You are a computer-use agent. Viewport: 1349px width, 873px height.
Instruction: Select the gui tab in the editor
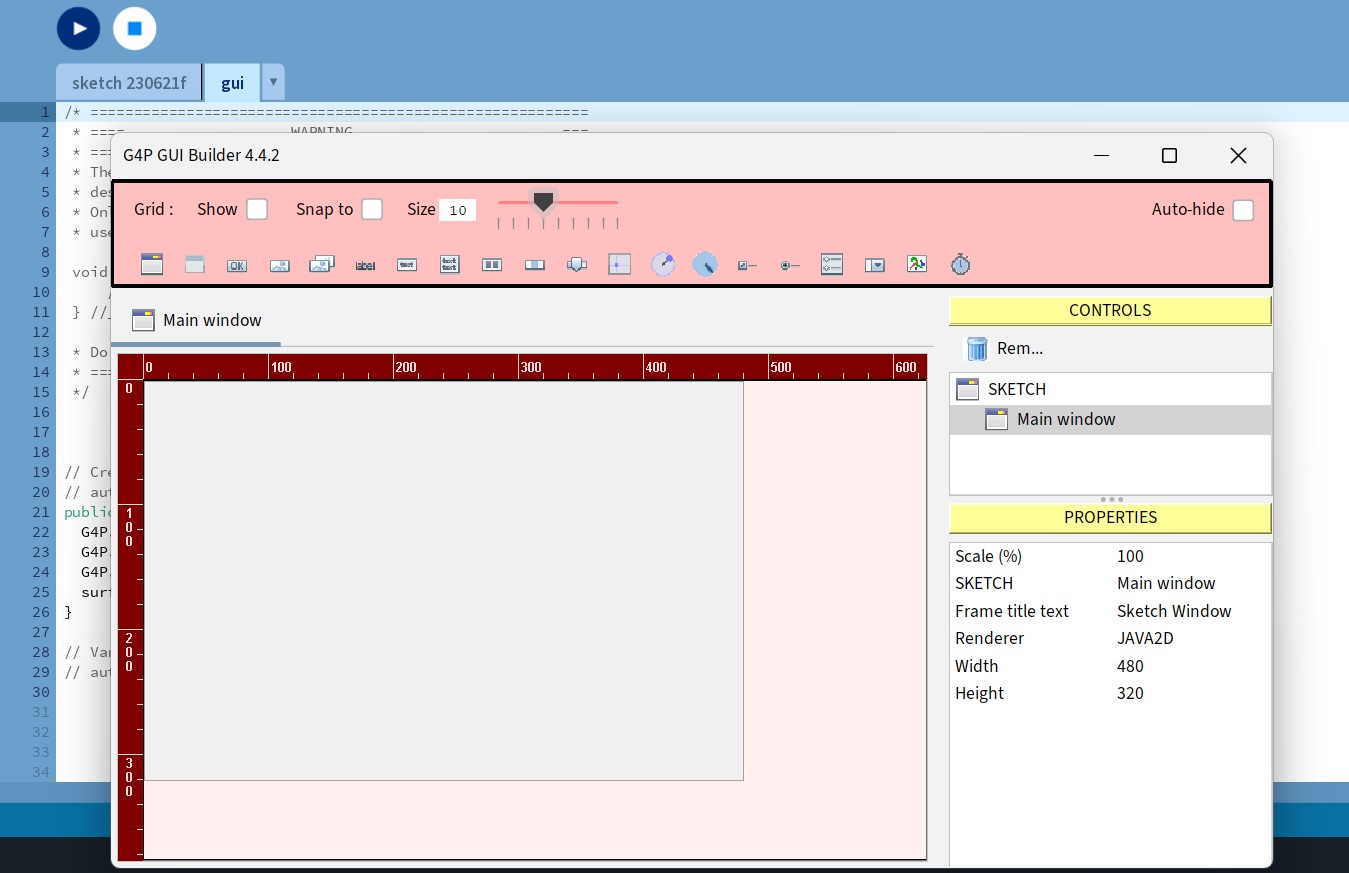tap(232, 83)
